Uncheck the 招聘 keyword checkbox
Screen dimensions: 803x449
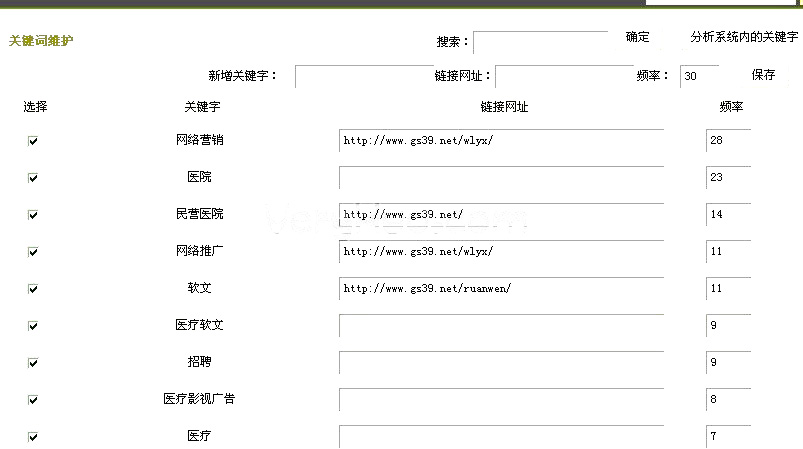tap(33, 363)
